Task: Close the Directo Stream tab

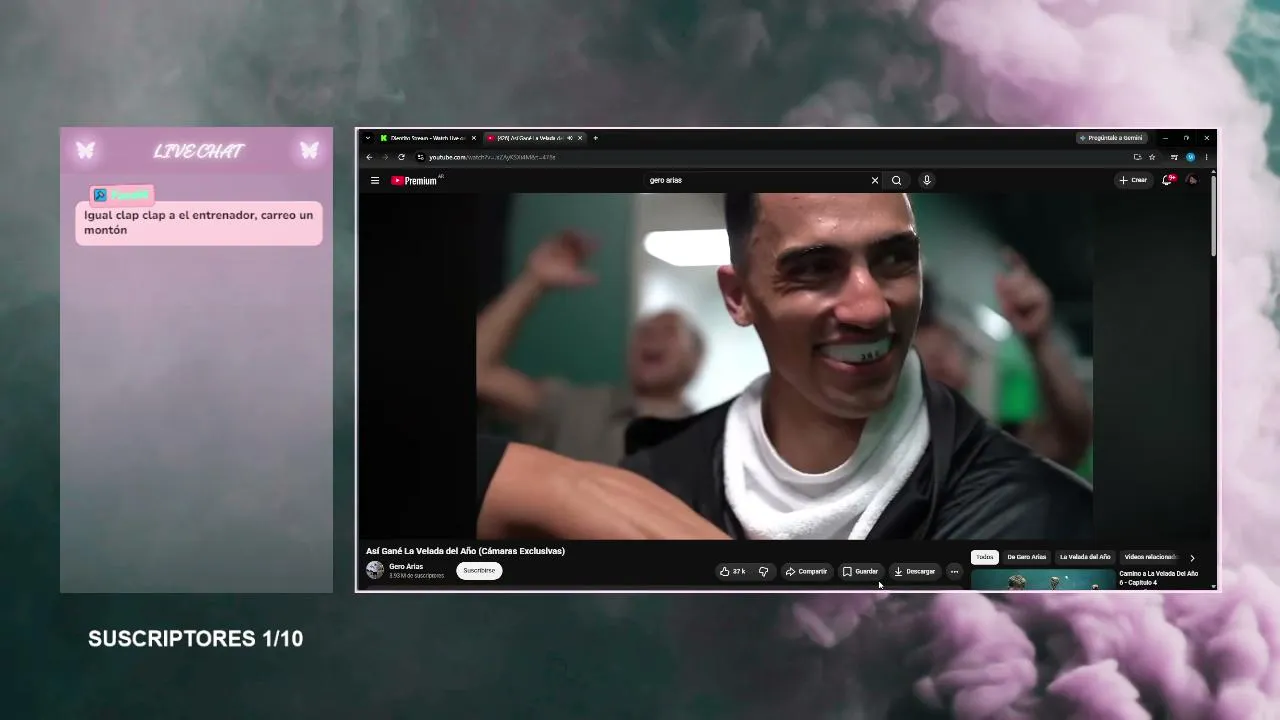Action: click(x=474, y=138)
